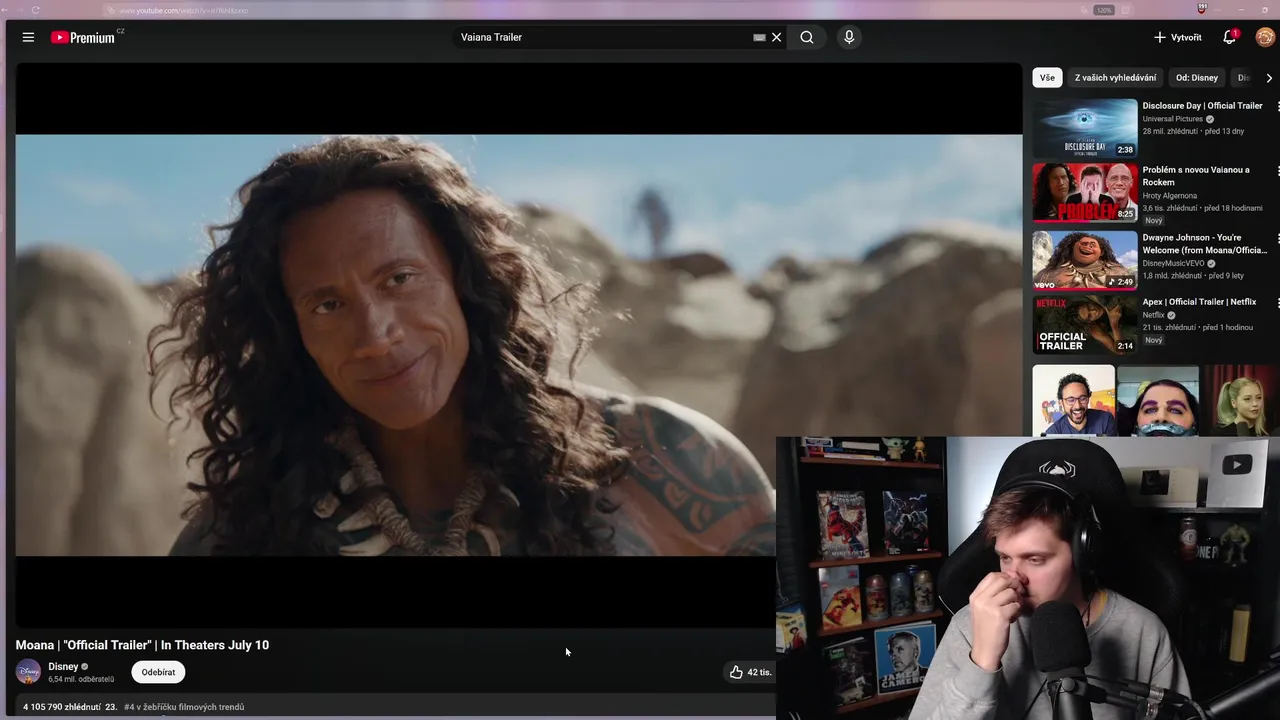Open the Disney channel name
1280x720 pixels.
click(x=63, y=666)
